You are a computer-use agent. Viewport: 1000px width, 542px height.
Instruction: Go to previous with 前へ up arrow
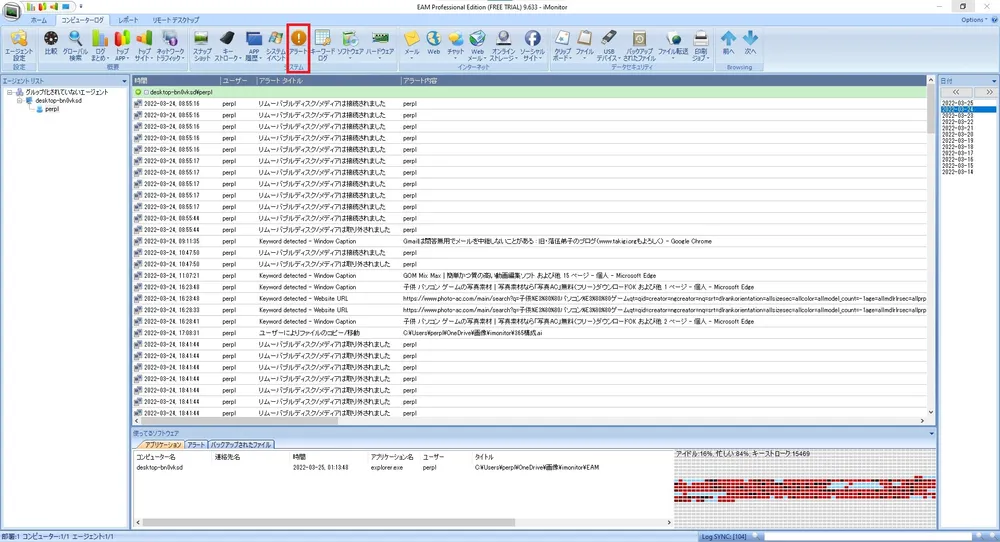(x=728, y=42)
